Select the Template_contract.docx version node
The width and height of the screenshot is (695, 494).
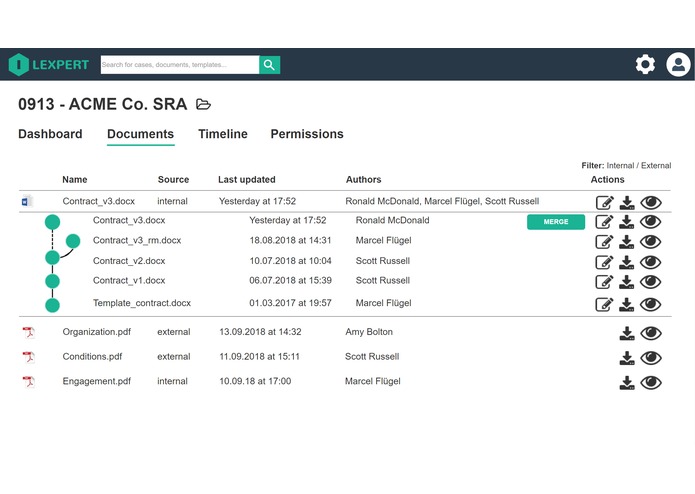tap(52, 305)
